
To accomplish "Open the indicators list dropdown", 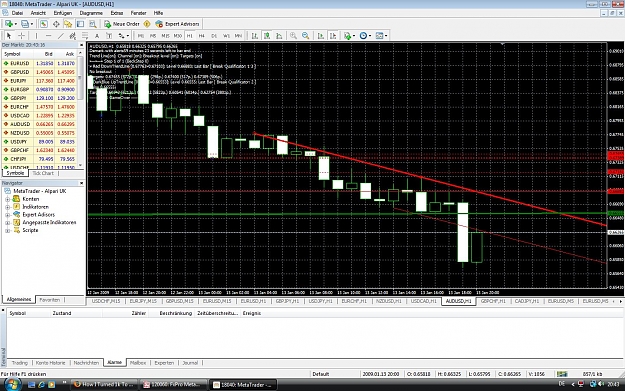I will 349,36.
